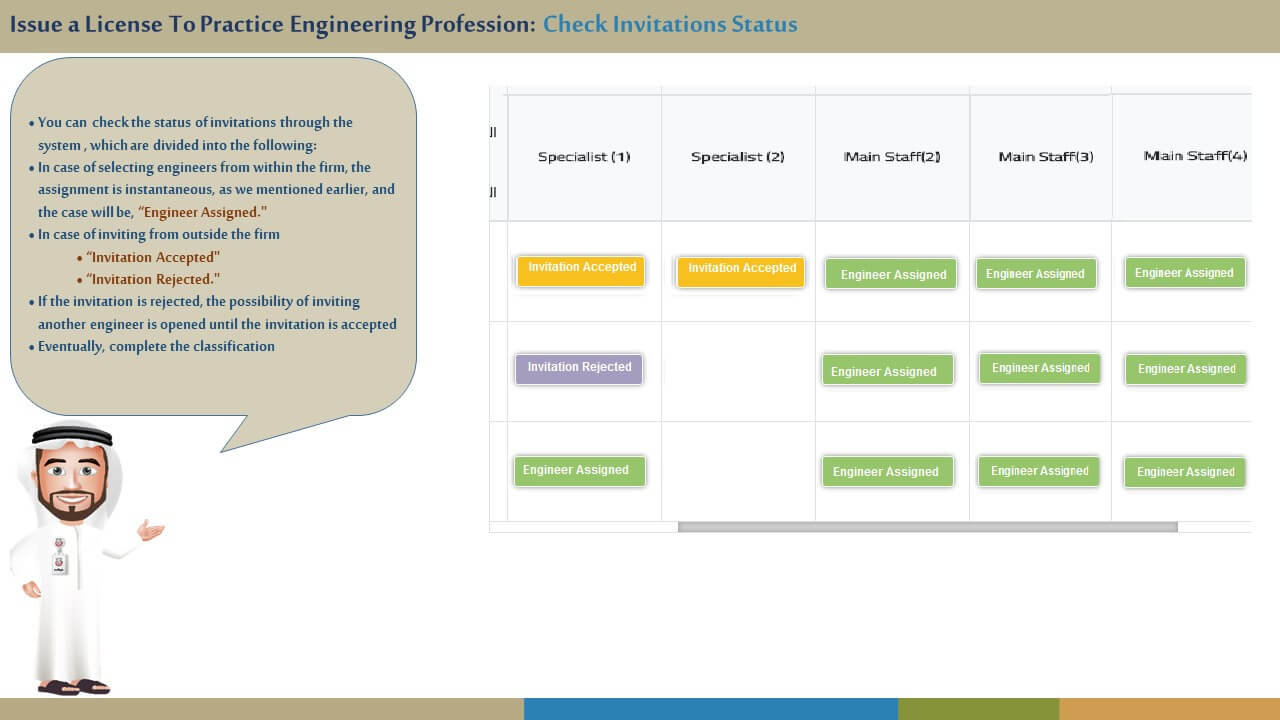Select the Main Staff(3) column header
This screenshot has width=1280, height=720.
[x=1045, y=157]
